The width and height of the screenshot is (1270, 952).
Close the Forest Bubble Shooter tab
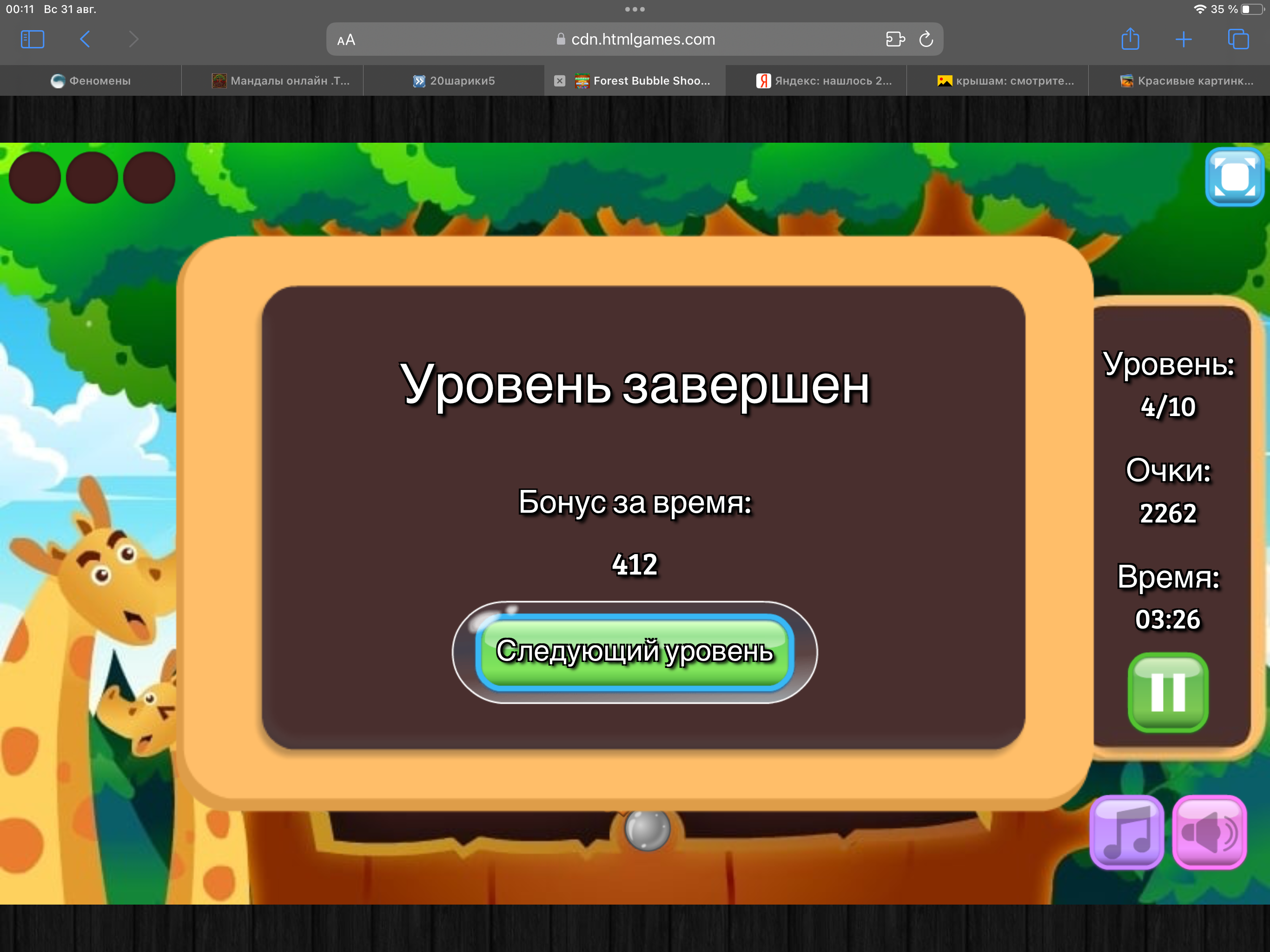tap(560, 81)
